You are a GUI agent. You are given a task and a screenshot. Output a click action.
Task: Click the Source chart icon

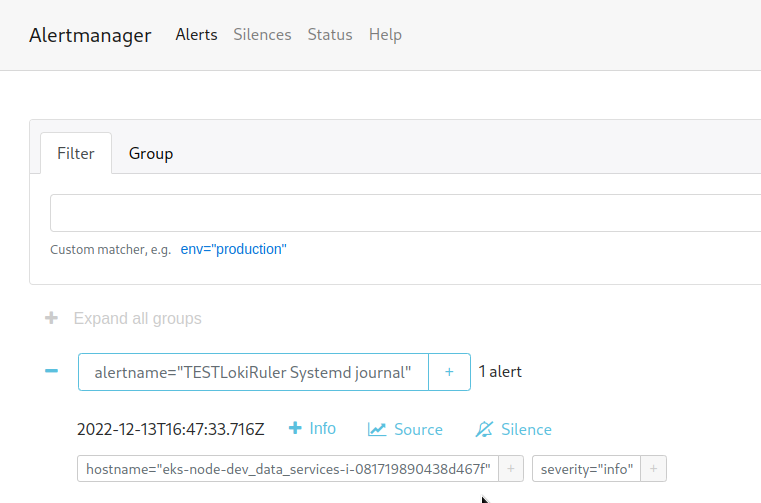(377, 429)
